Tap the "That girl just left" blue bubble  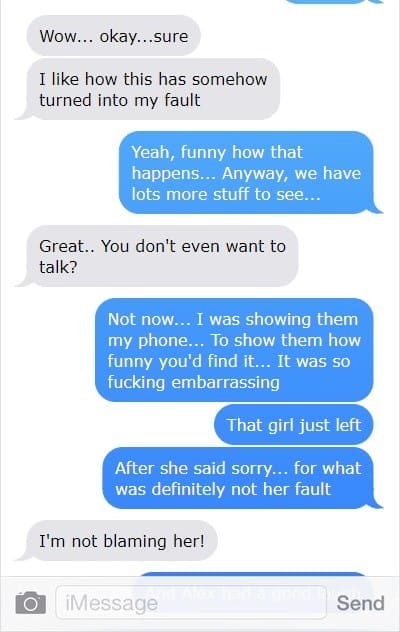(294, 425)
